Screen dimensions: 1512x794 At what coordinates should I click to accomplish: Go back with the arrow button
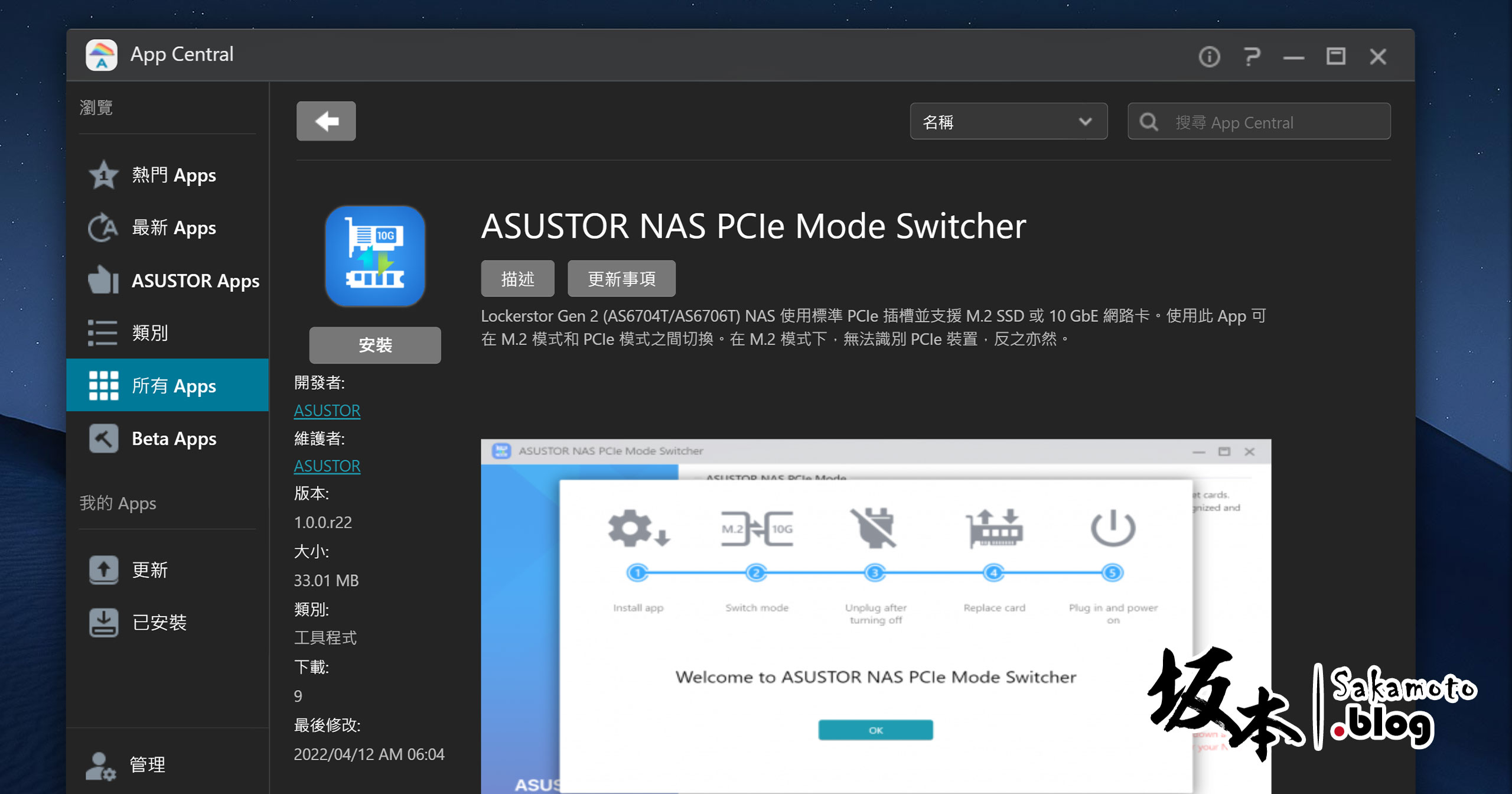[326, 121]
